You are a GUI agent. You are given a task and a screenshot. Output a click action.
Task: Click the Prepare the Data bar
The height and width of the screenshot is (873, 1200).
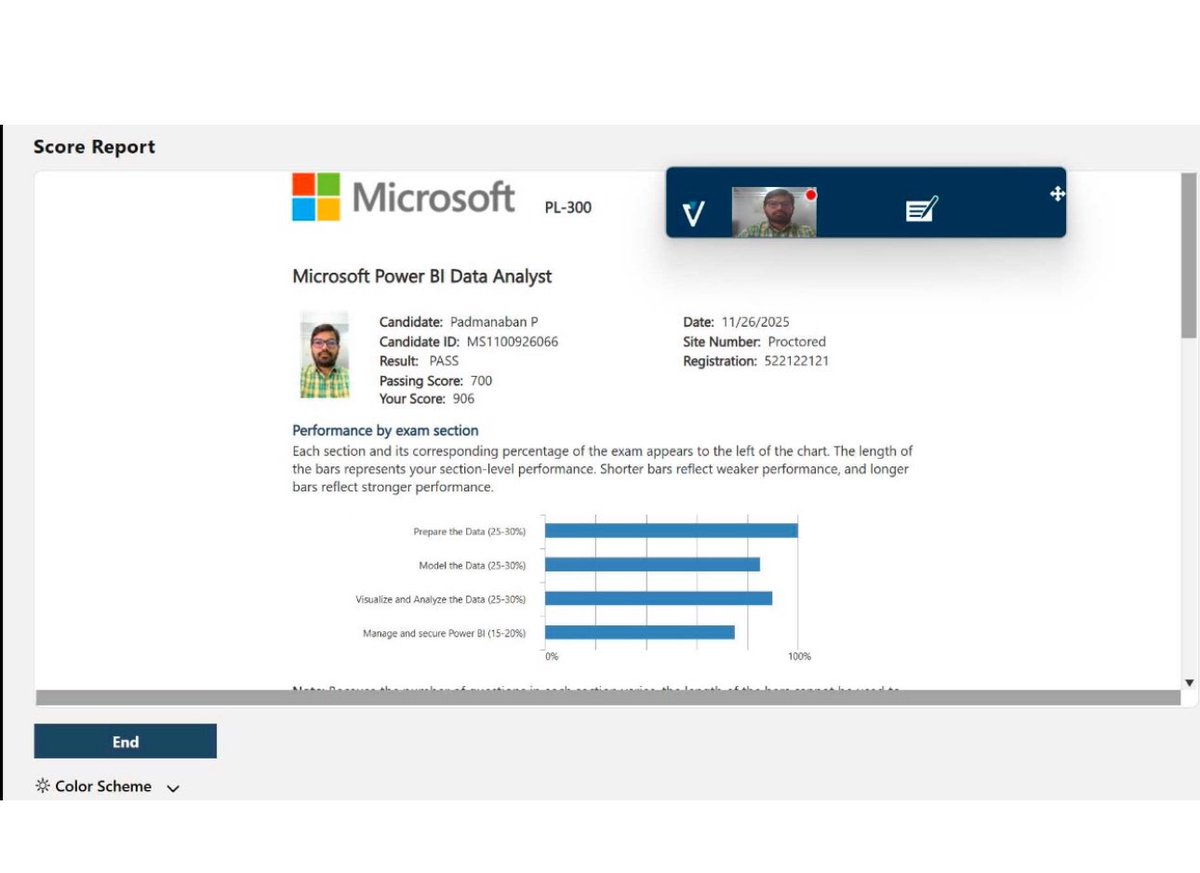tap(671, 530)
